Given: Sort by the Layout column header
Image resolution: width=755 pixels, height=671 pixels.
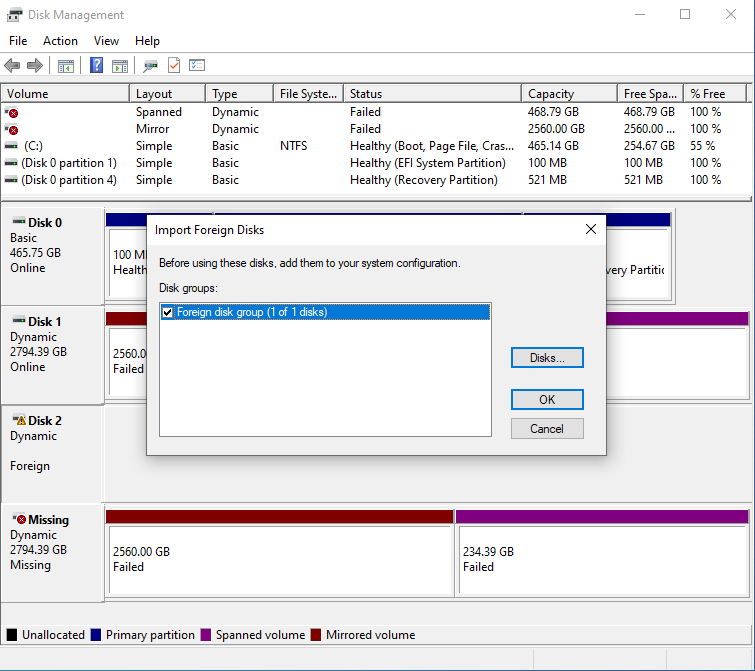Looking at the screenshot, I should tap(168, 93).
